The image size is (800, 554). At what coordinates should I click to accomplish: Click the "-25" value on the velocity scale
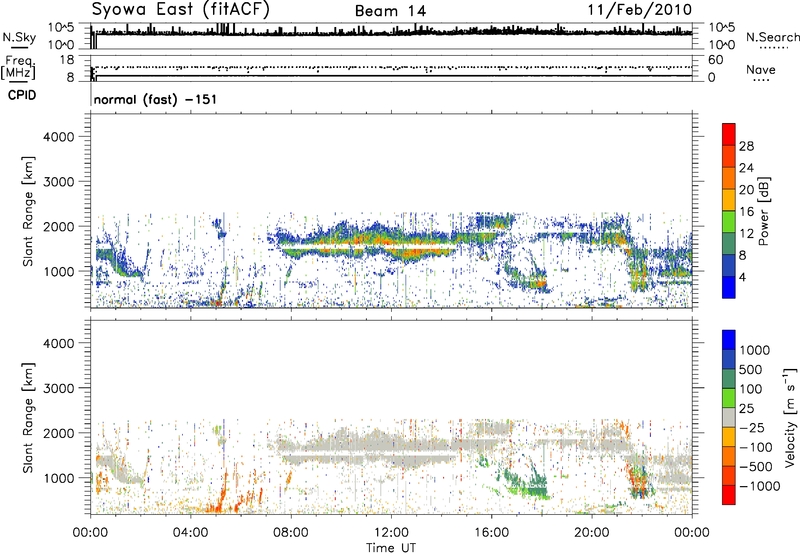click(x=752, y=428)
